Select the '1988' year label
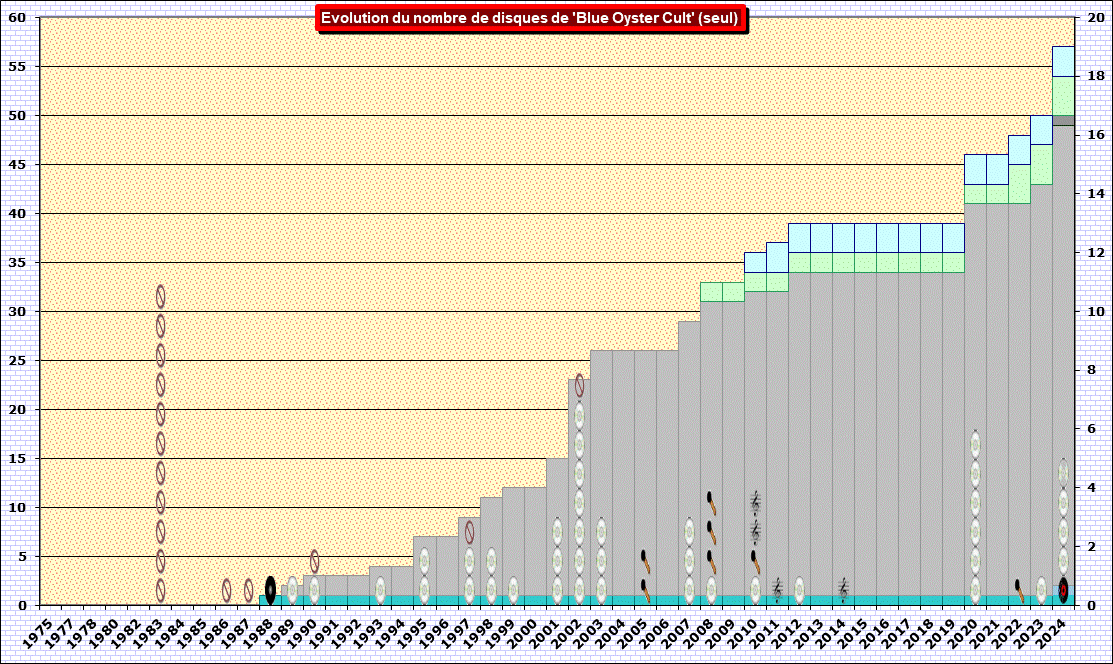The image size is (1113, 664). [257, 633]
